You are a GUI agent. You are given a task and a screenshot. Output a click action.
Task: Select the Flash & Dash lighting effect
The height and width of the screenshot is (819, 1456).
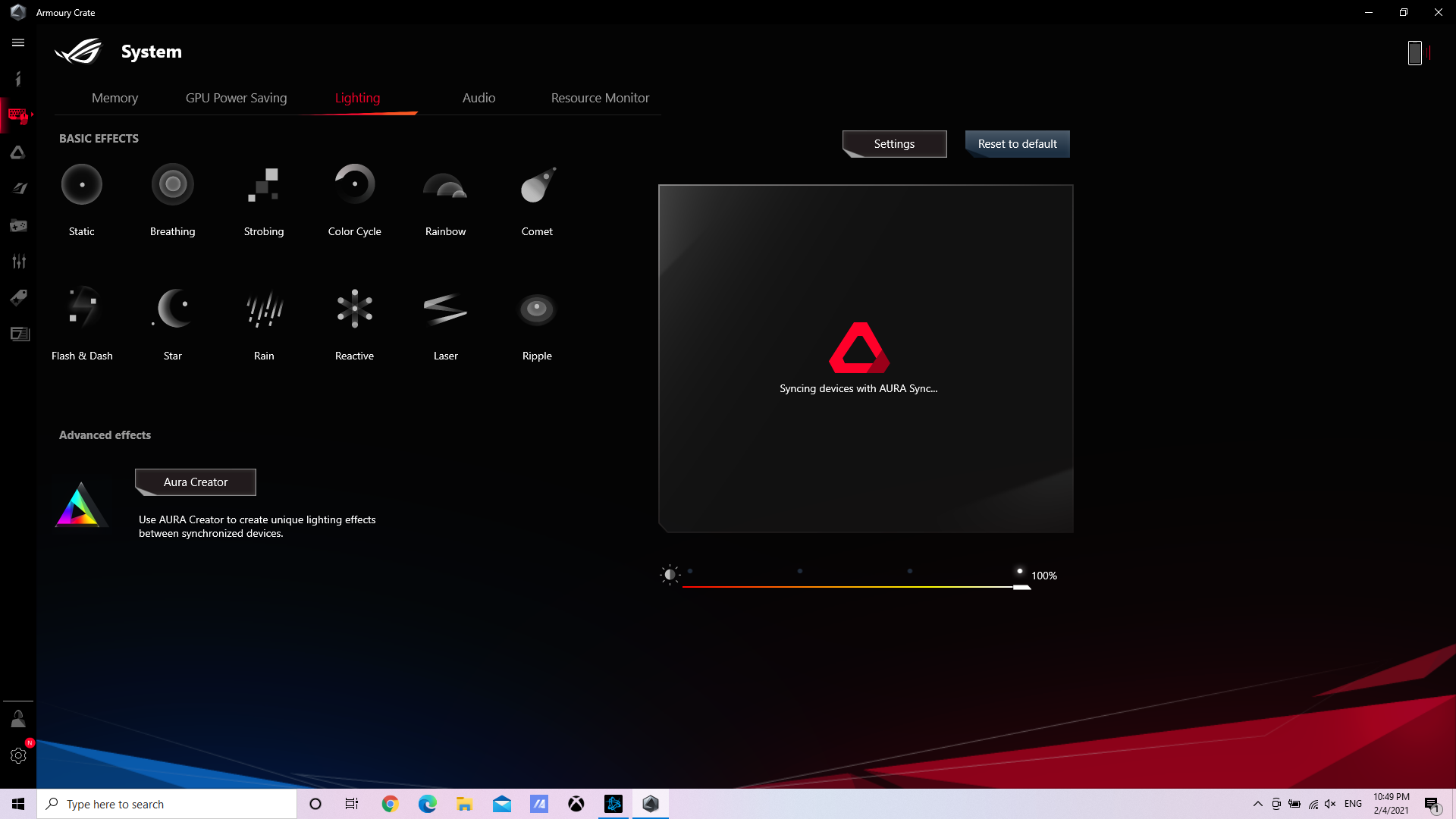82,308
